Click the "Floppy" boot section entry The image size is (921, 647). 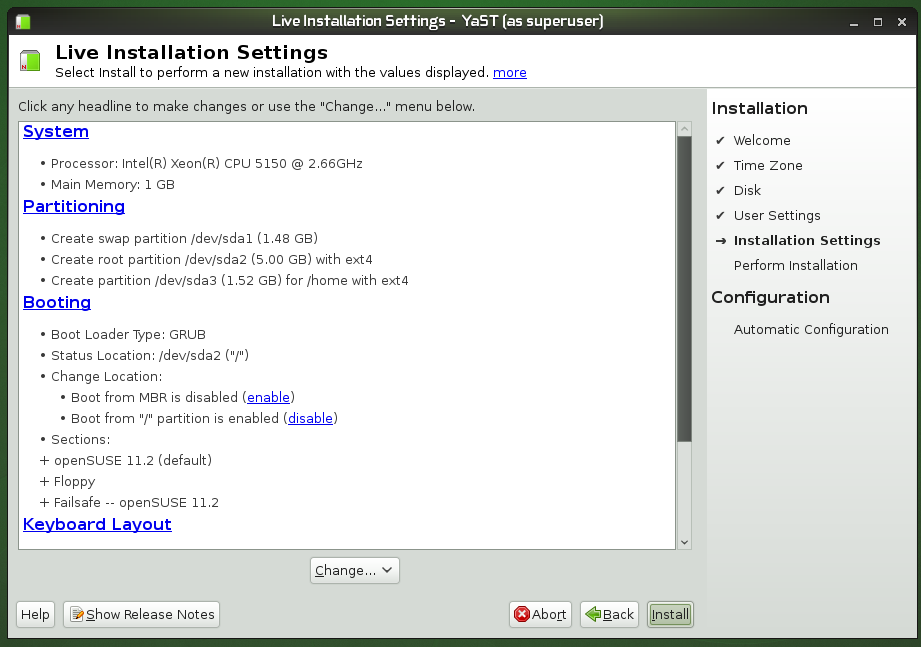tap(74, 482)
